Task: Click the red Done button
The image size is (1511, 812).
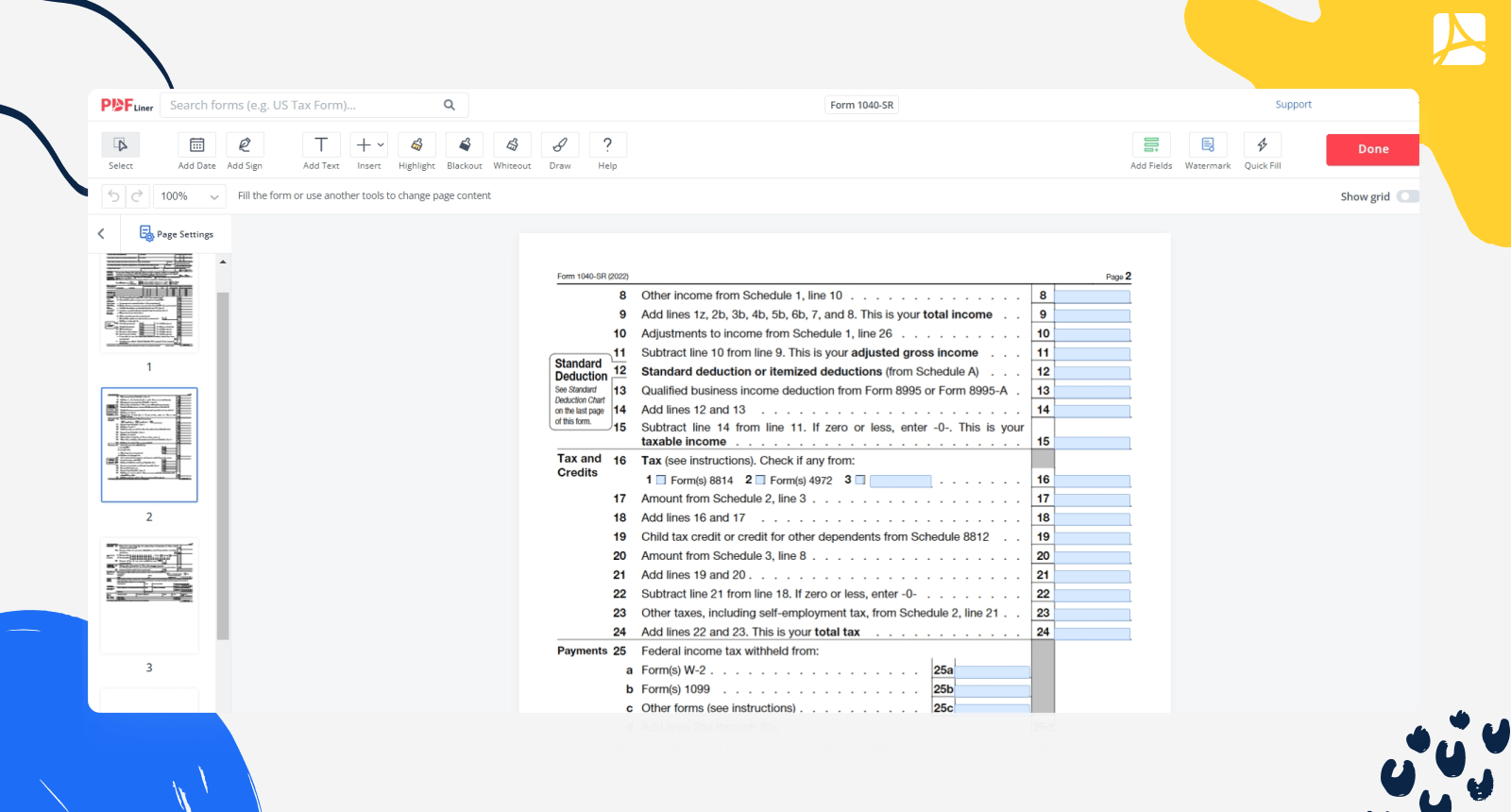Action: pos(1372,149)
